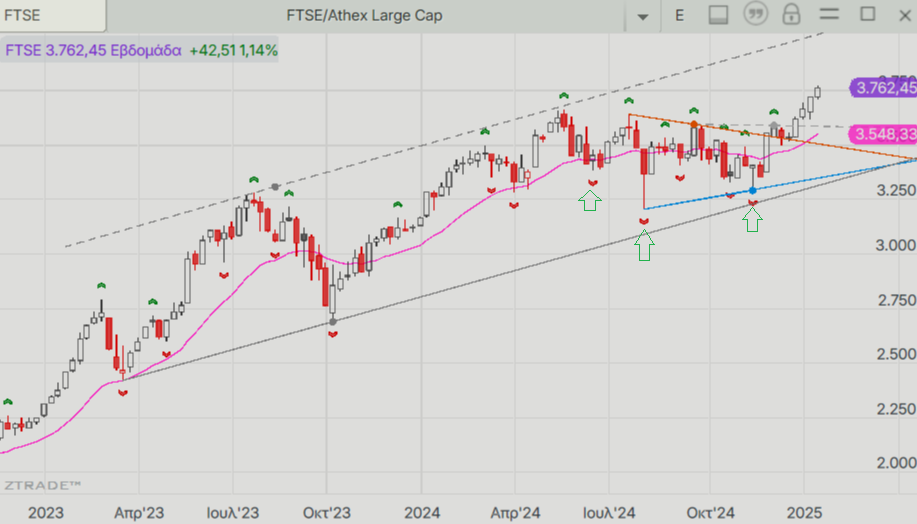Open the quotes comment icon
Image resolution: width=917 pixels, height=524 pixels.
756,13
